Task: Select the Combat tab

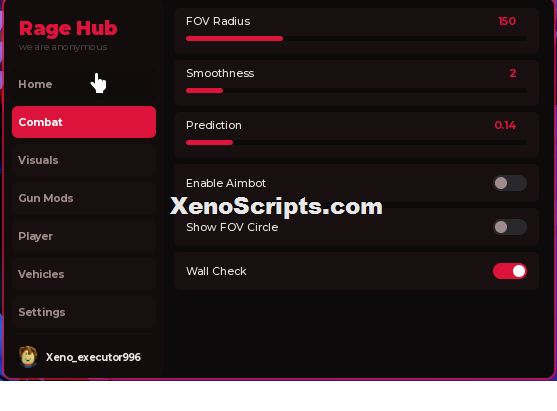Action: (x=84, y=122)
